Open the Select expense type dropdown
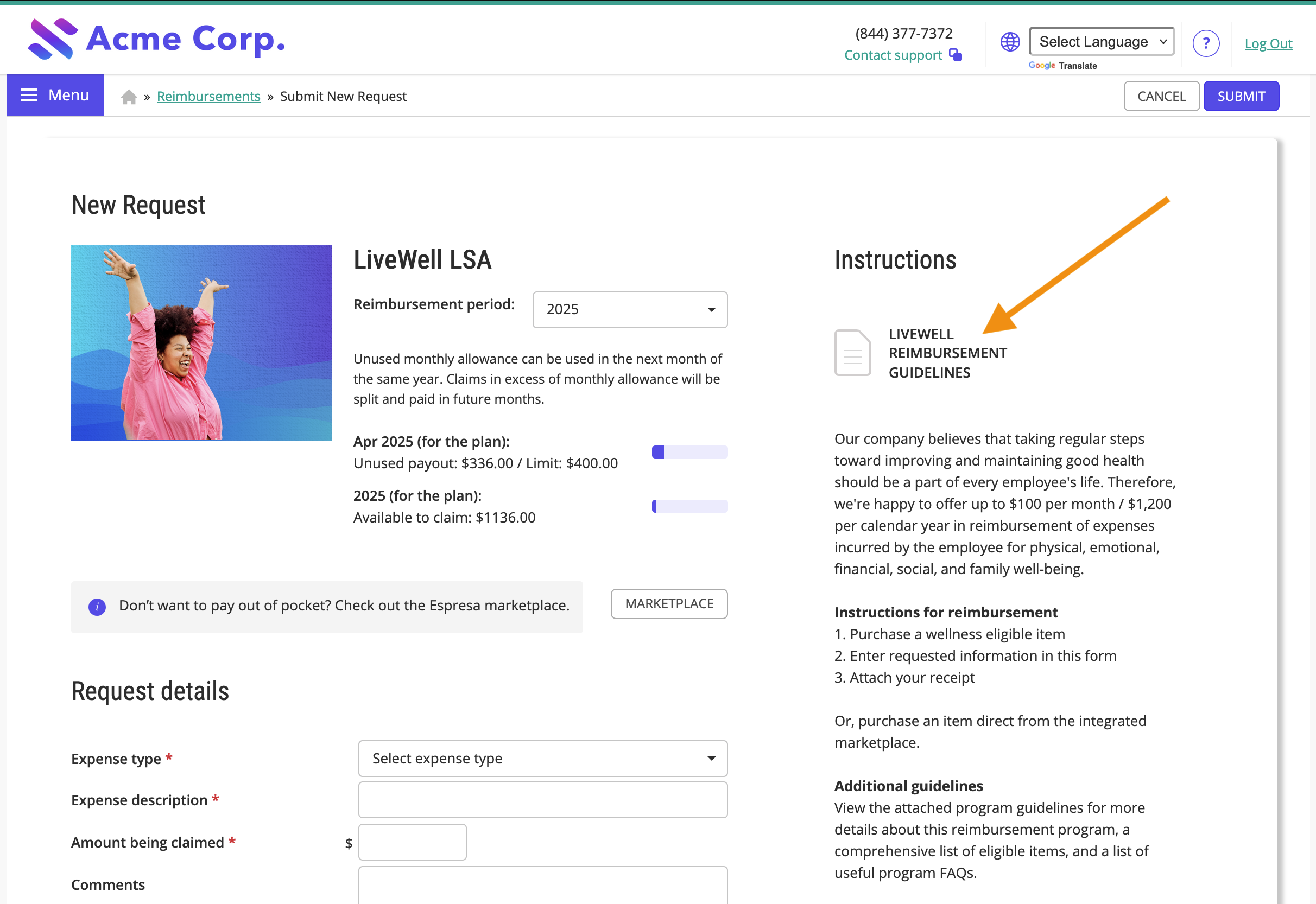Screen dimensions: 1316x904 pos(542,759)
